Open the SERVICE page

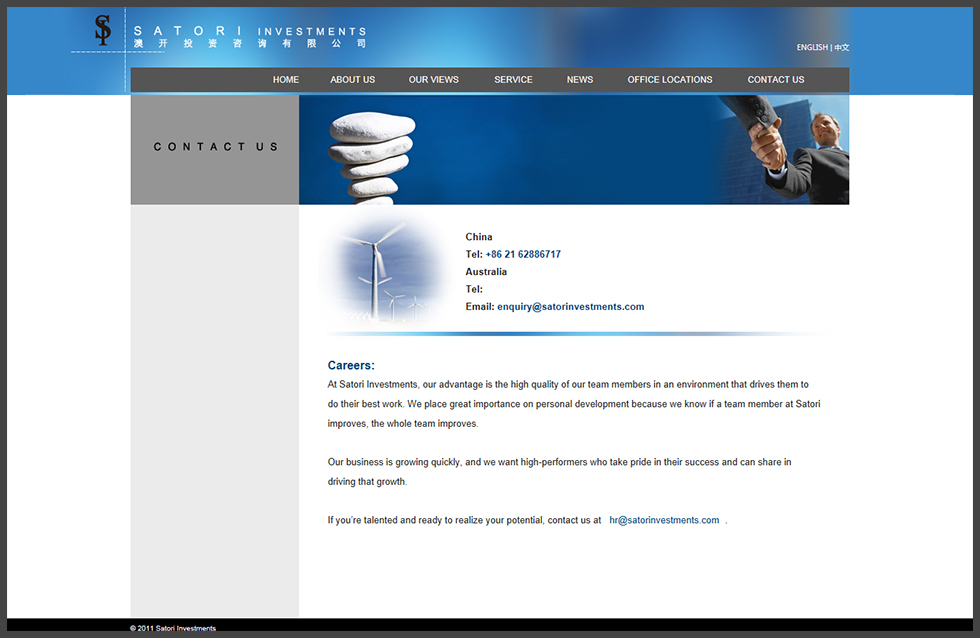tap(513, 80)
